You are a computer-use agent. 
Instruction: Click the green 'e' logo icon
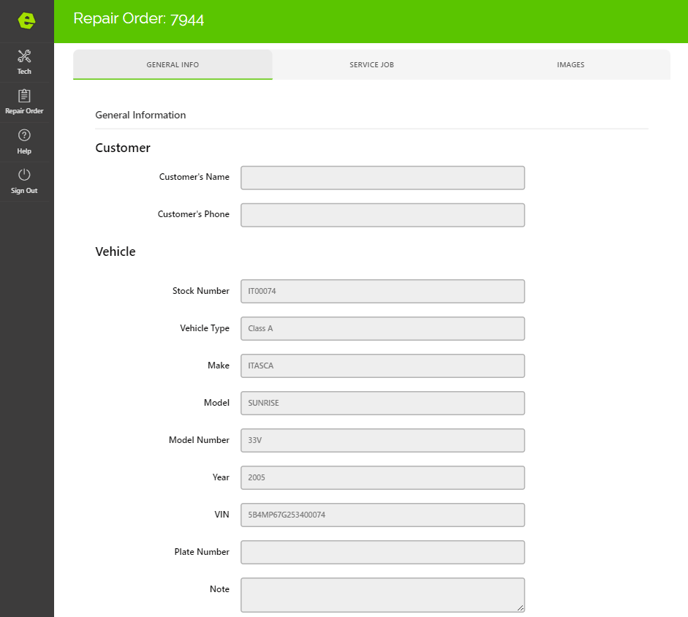pos(26,20)
